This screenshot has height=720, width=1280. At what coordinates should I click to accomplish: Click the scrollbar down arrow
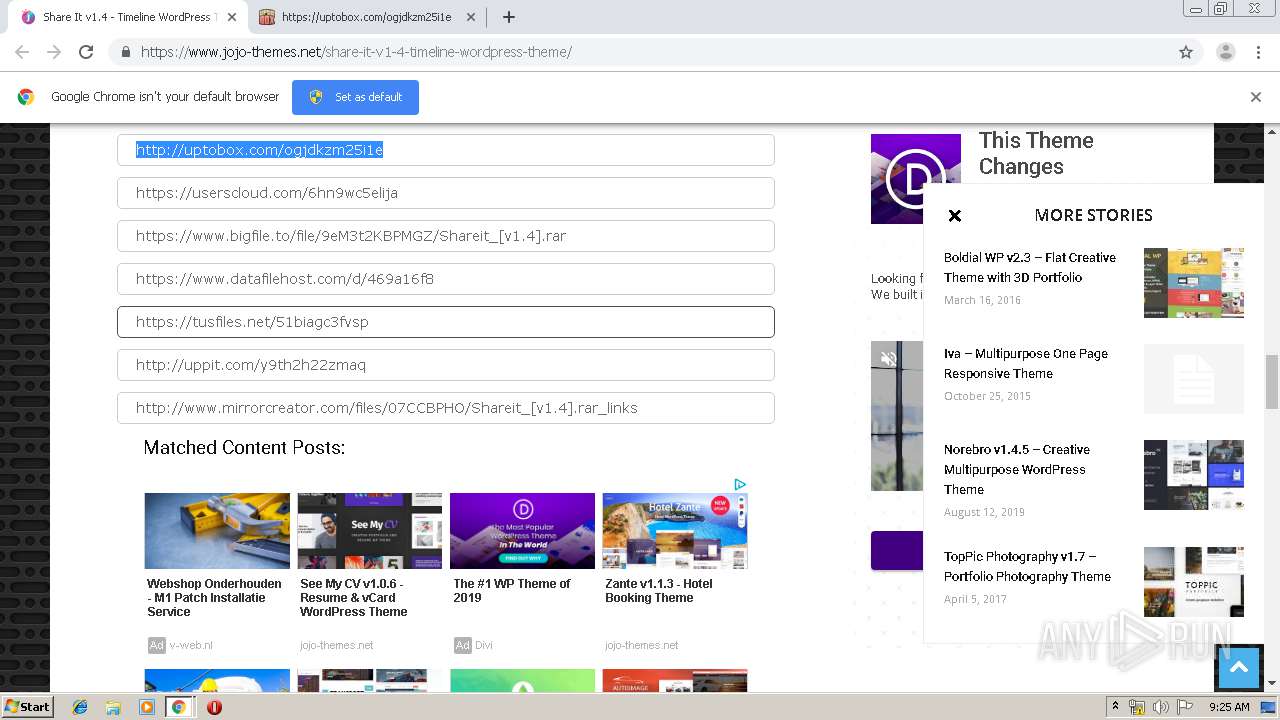pos(1272,683)
